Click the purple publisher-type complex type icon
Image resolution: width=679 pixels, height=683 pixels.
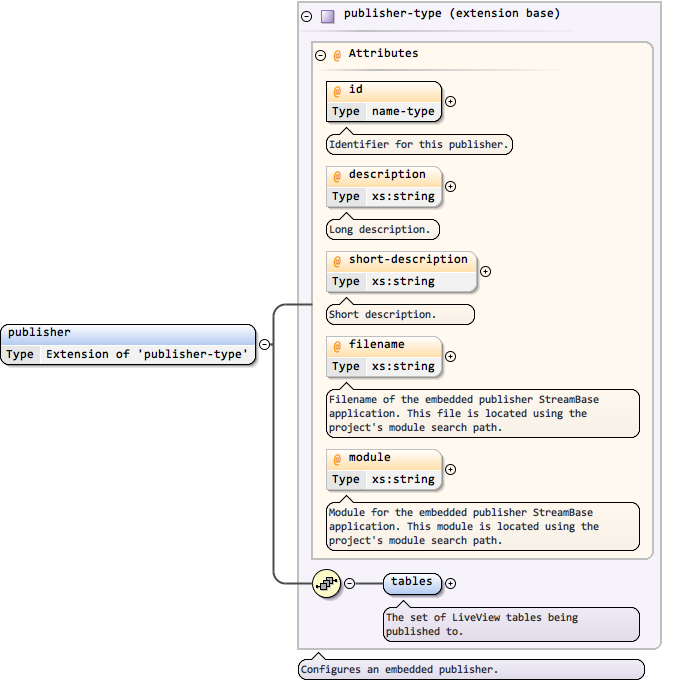point(328,16)
